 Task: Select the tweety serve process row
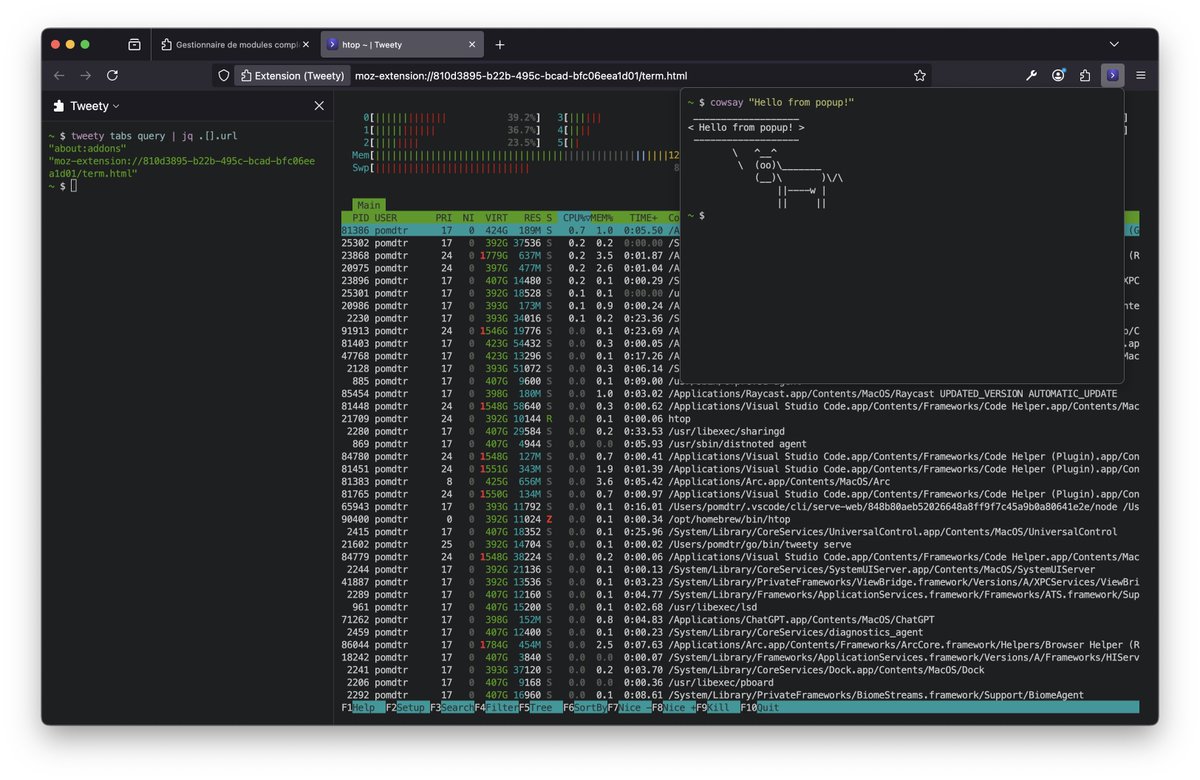tap(740, 544)
